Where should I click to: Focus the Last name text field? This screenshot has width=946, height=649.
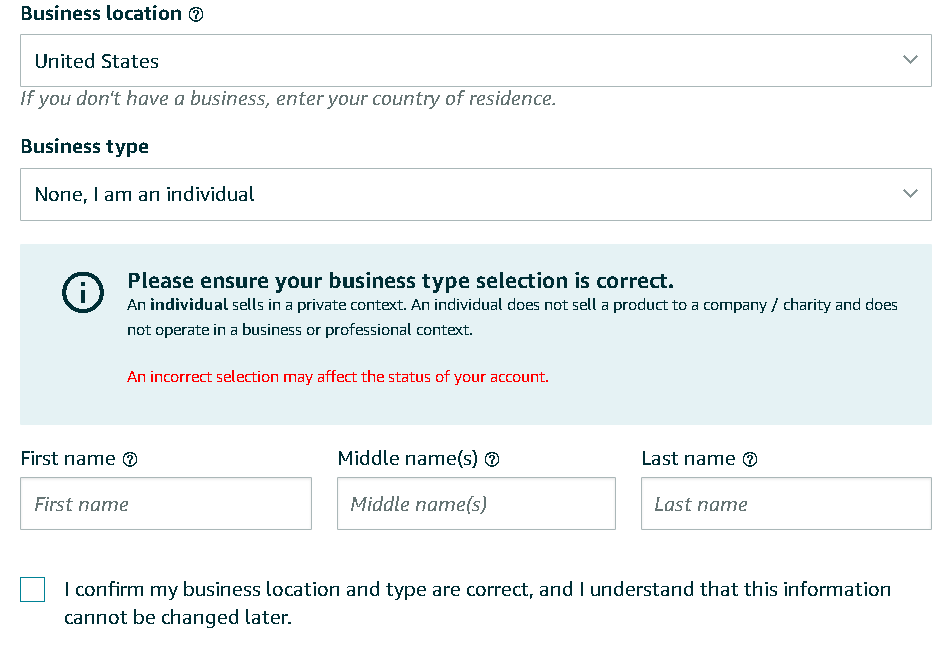point(786,504)
